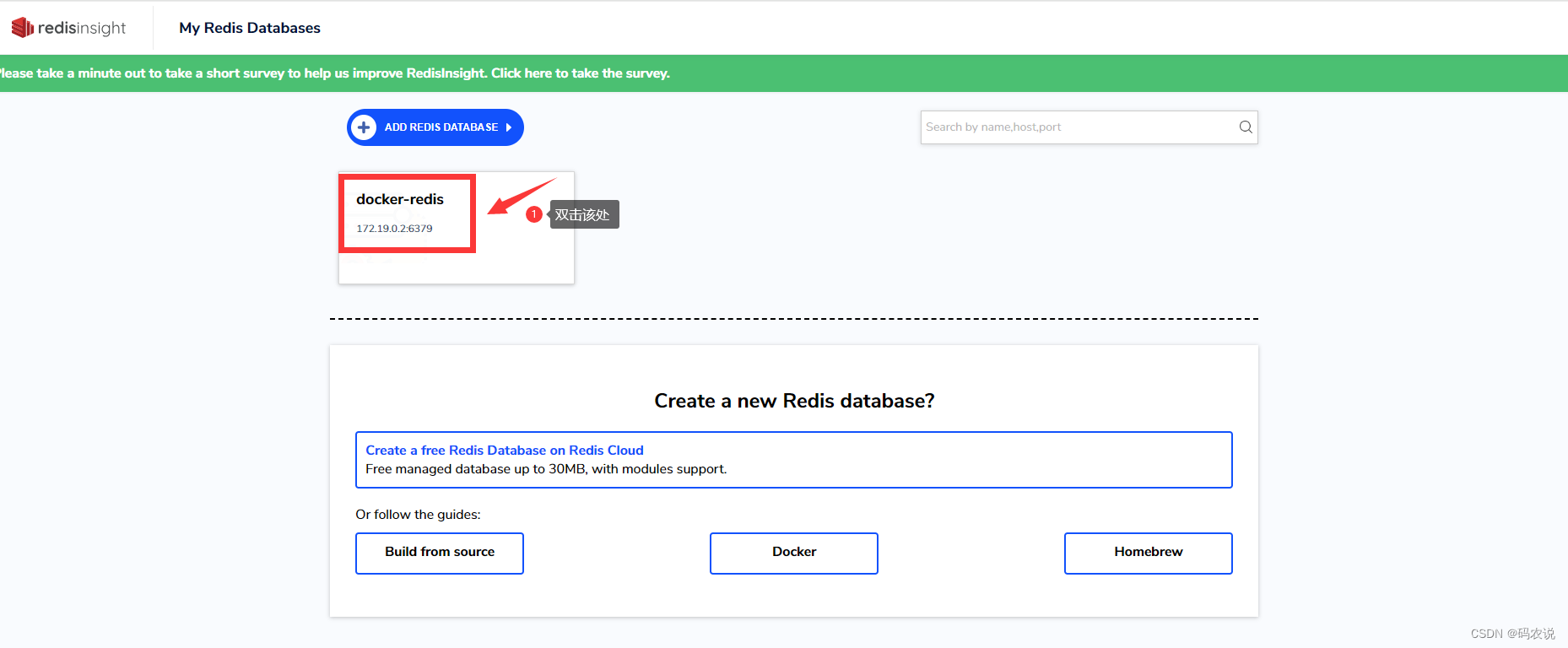This screenshot has height=648, width=1568.
Task: Open 'Create a free Redis Database on Redis Cloud'
Action: [x=505, y=451]
